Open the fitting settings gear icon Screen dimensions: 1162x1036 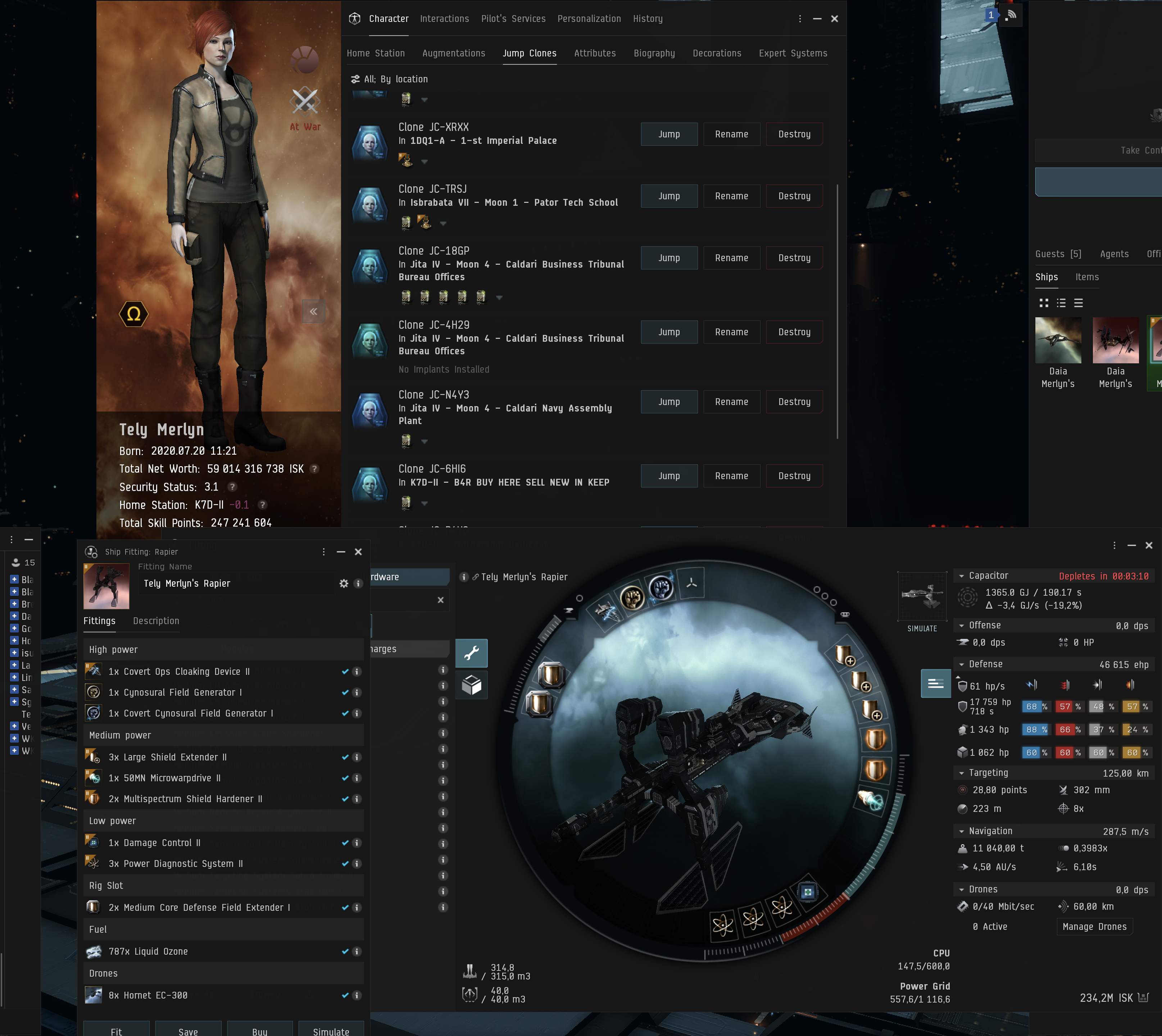[x=344, y=583]
